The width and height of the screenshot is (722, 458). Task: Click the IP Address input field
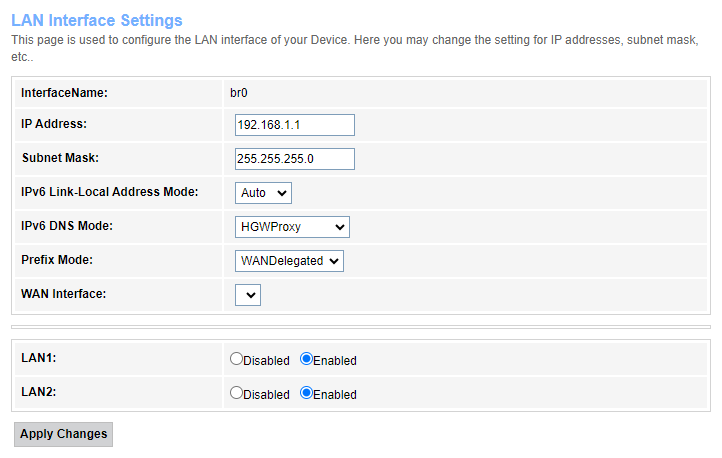[x=295, y=125]
